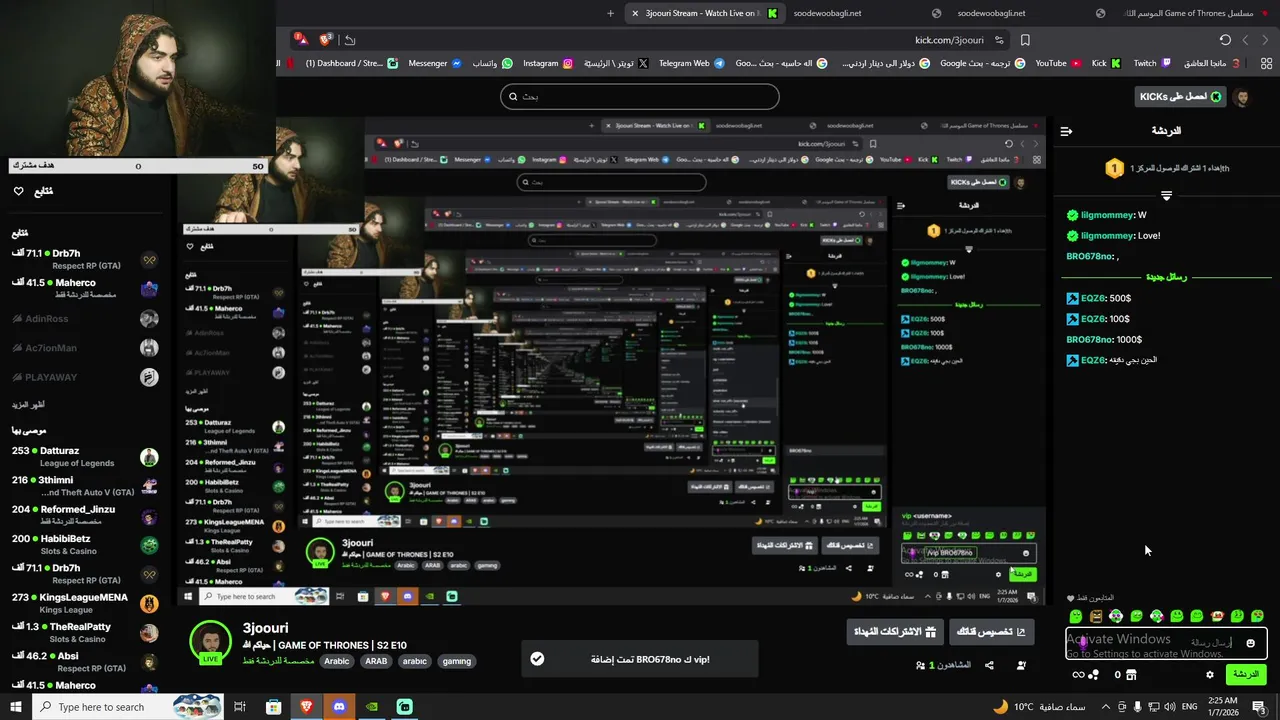The image size is (1280, 720).
Task: Expand the pinned gift banner chevron
Action: 1166,196
